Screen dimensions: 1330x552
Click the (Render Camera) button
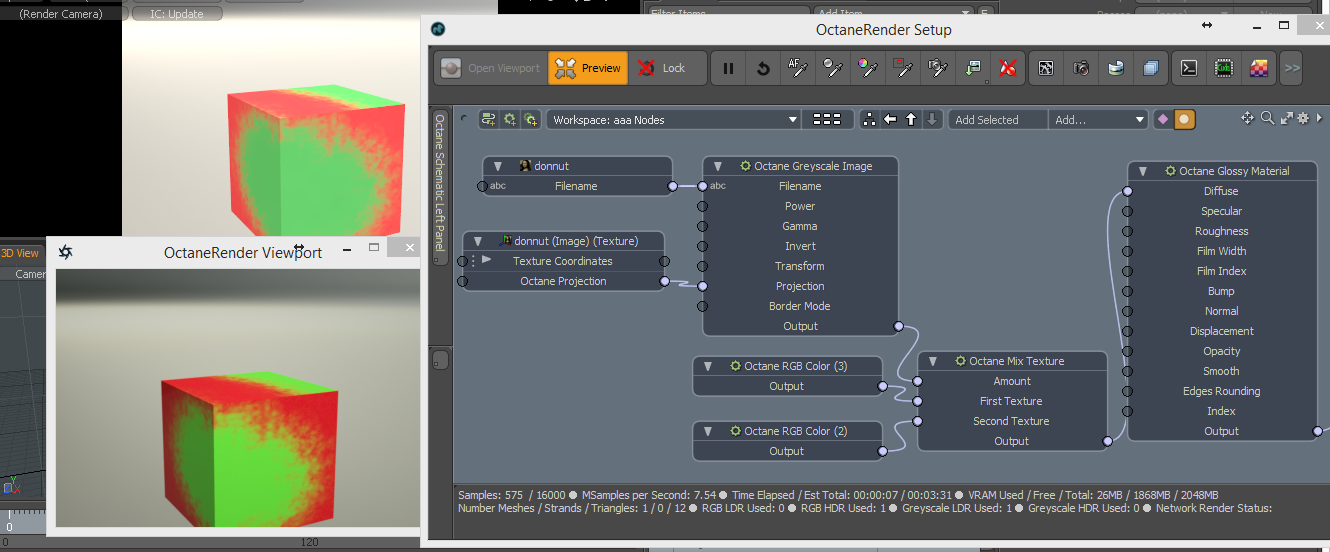point(61,14)
